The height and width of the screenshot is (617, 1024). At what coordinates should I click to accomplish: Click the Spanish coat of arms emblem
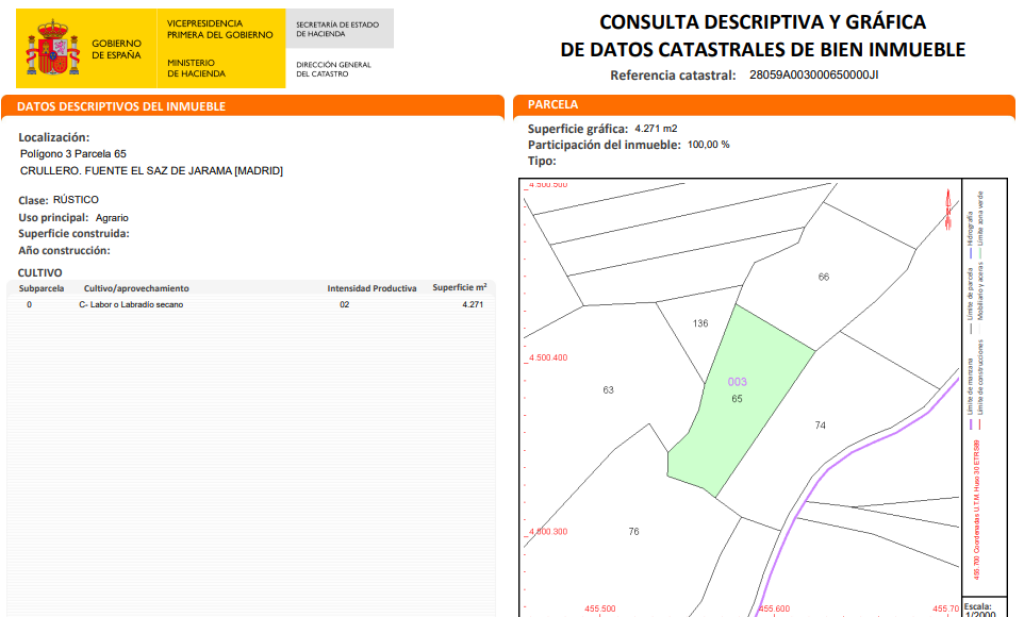52,48
